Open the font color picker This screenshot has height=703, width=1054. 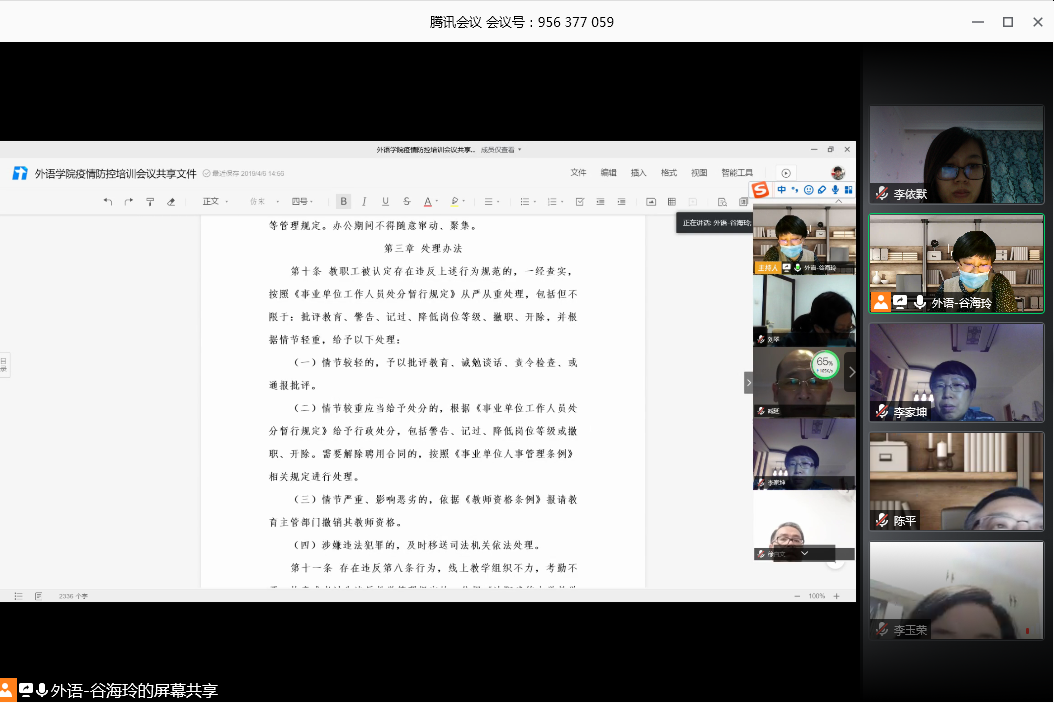[429, 201]
